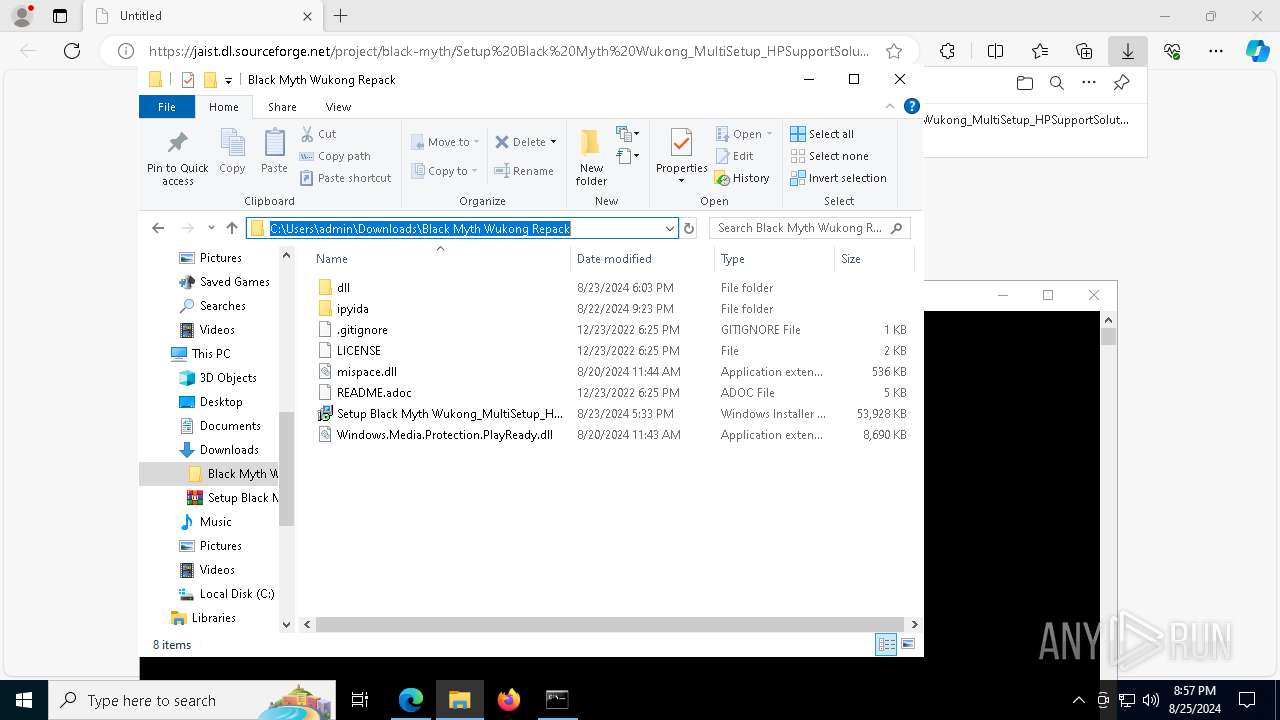Image resolution: width=1280 pixels, height=720 pixels.
Task: Open the Open button dropdown arrow
Action: coord(769,134)
